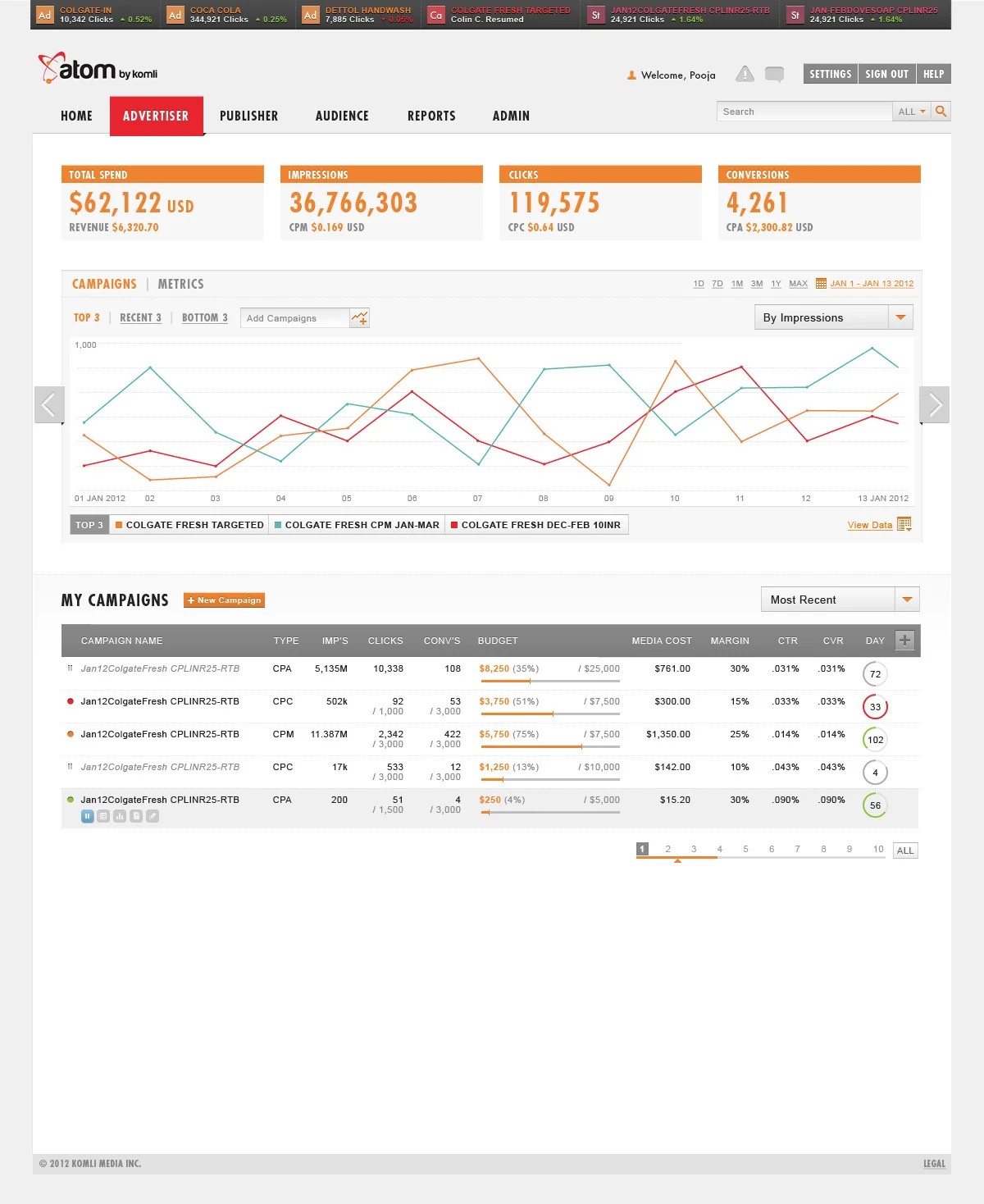Screen dimensions: 984x1204
Task: Switch to the HOME tab
Action: click(76, 116)
